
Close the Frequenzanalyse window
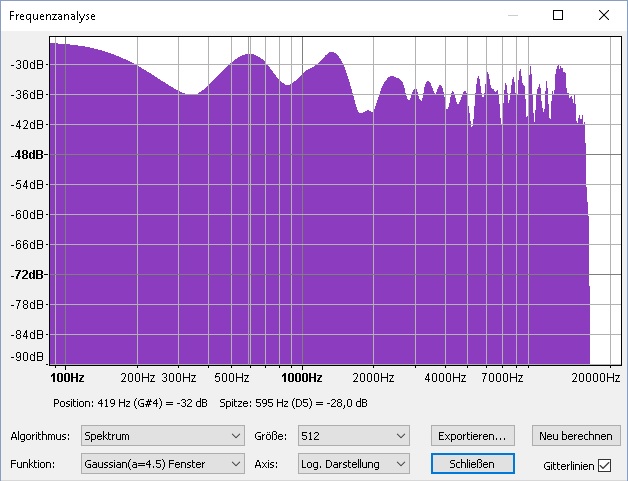(604, 15)
